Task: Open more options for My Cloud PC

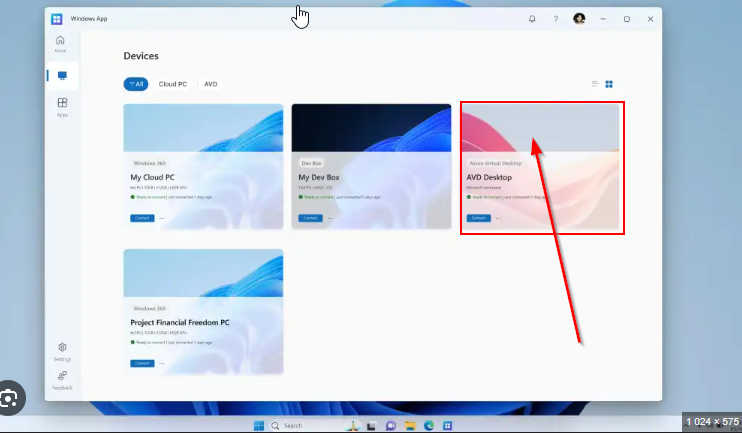Action: [x=162, y=218]
